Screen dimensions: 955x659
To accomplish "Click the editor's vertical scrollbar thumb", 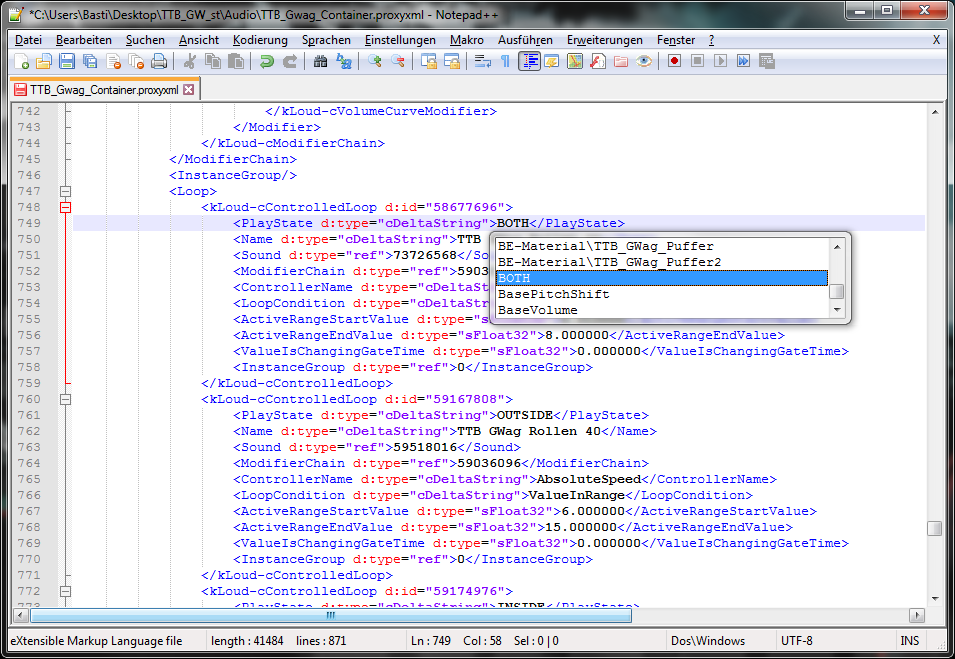I will coord(933,529).
